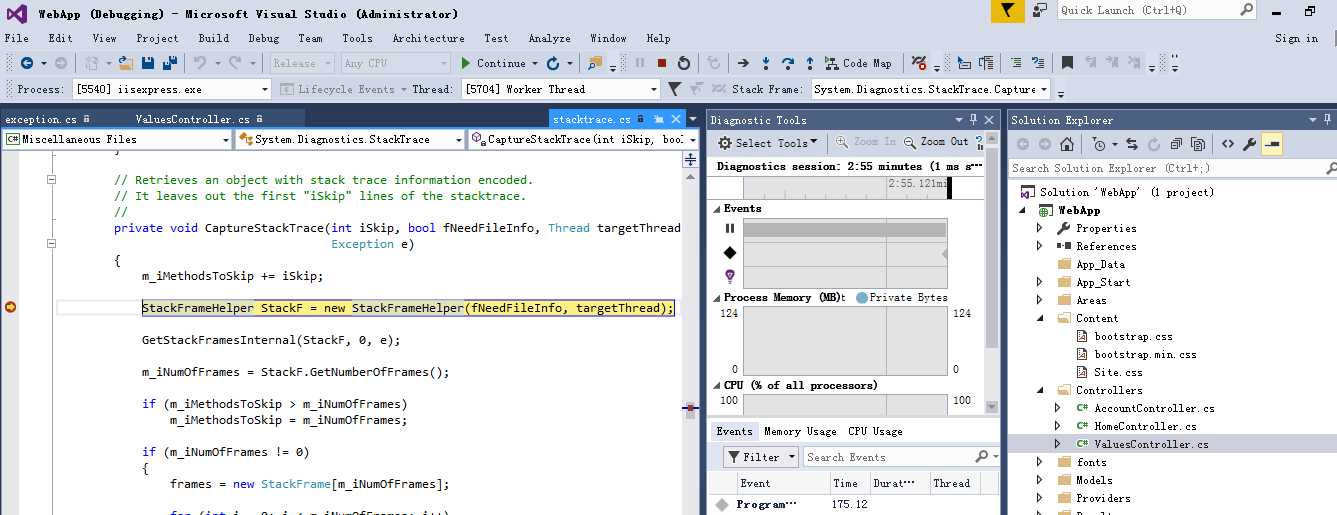Click the Show Next Statement arrow
This screenshot has height=515, width=1337.
[743, 63]
